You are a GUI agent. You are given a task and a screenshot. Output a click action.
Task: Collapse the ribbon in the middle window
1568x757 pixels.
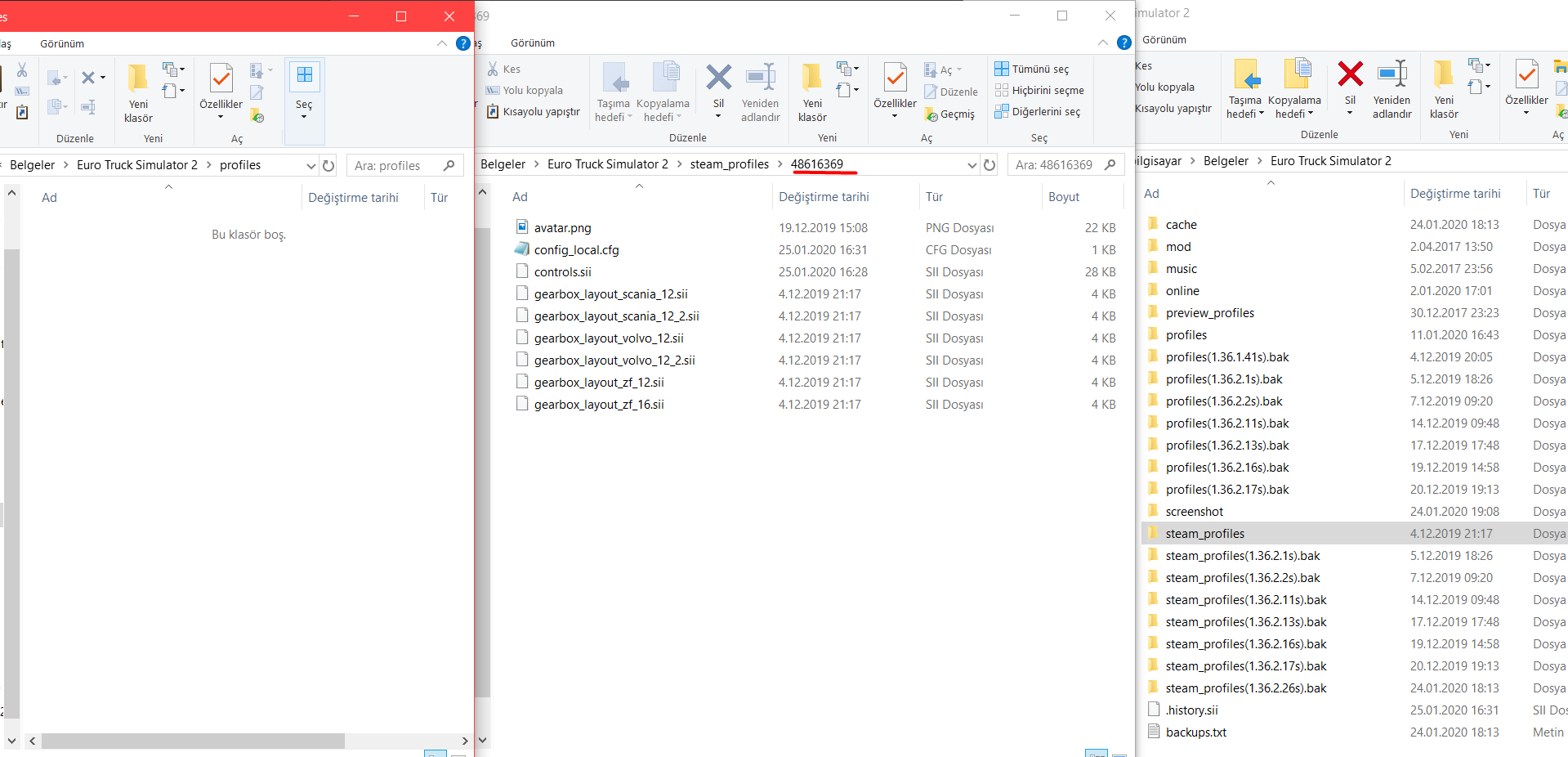(x=1102, y=43)
